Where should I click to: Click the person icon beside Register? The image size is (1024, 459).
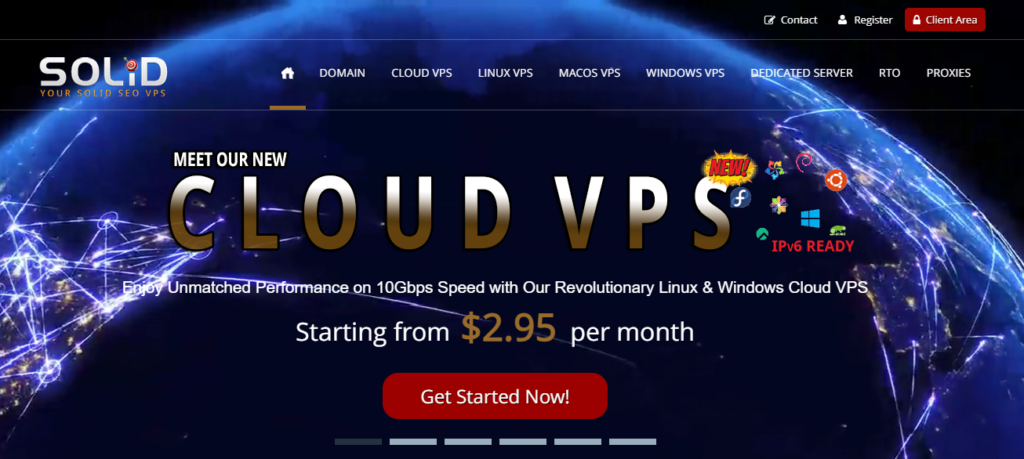coord(842,20)
